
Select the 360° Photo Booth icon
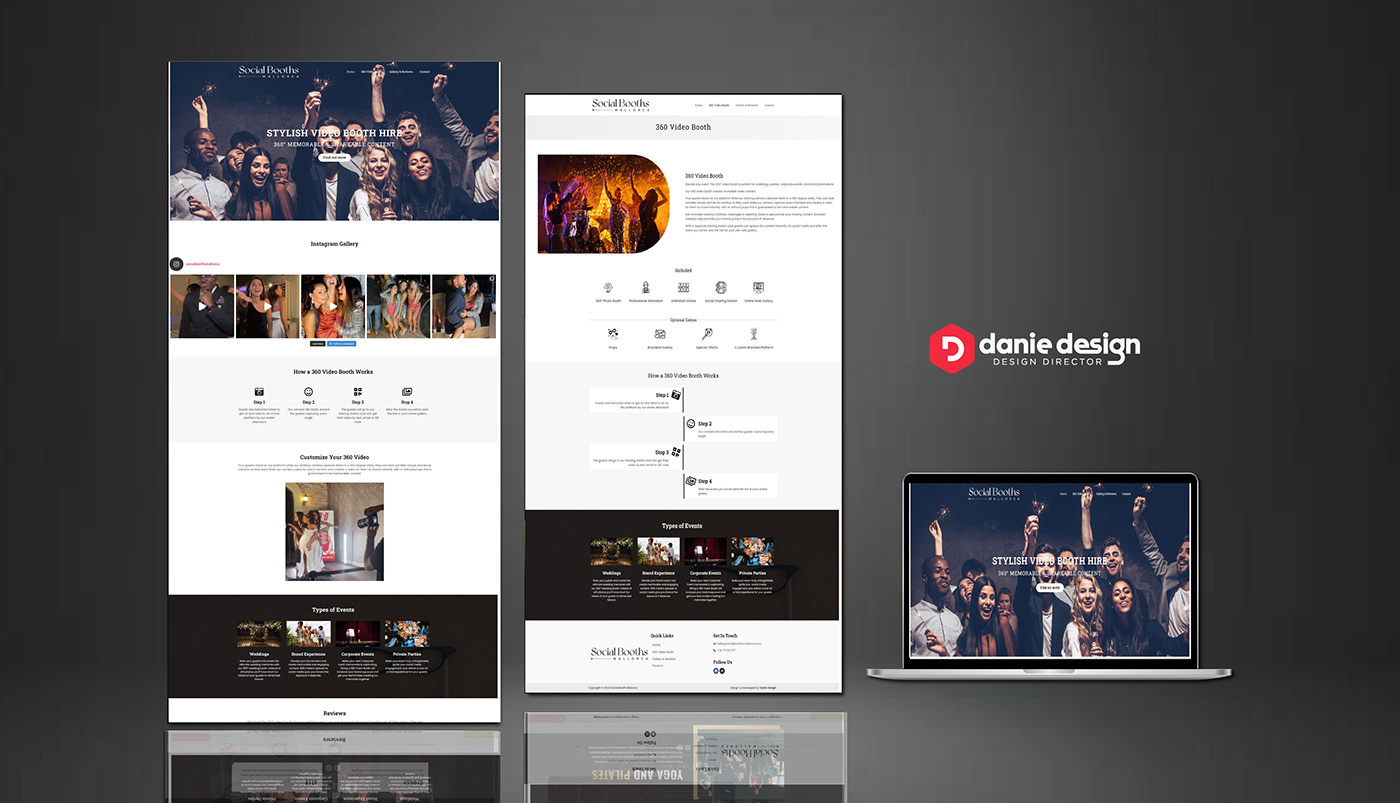tap(608, 287)
